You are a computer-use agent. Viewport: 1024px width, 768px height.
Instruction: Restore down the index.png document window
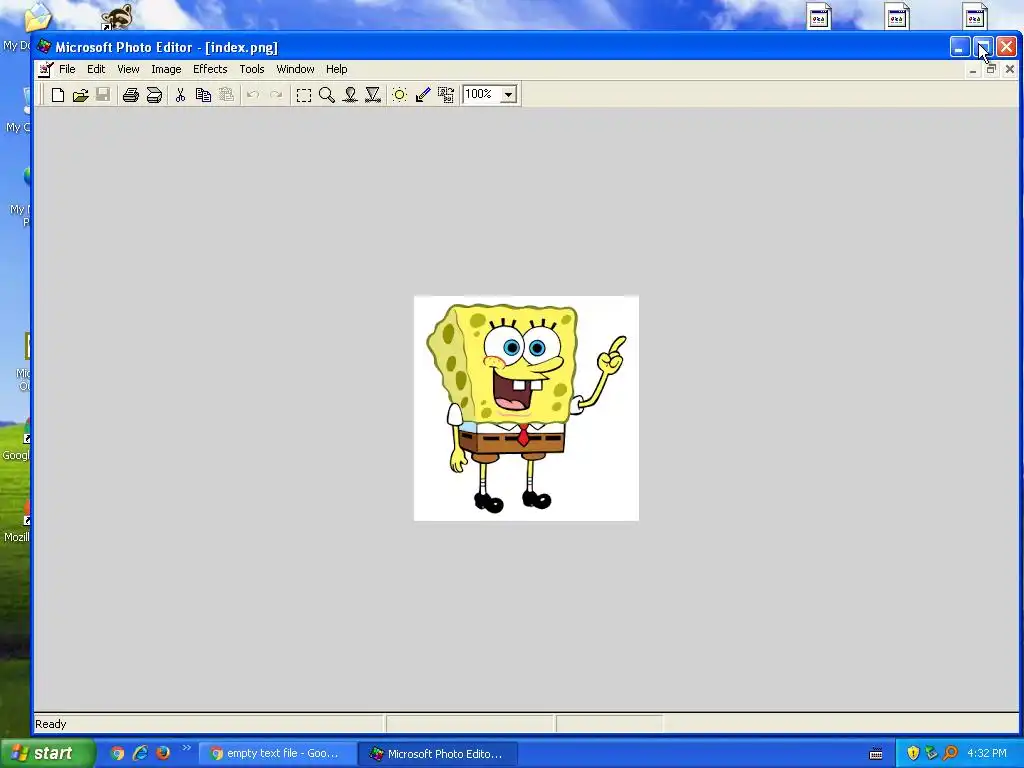point(991,69)
